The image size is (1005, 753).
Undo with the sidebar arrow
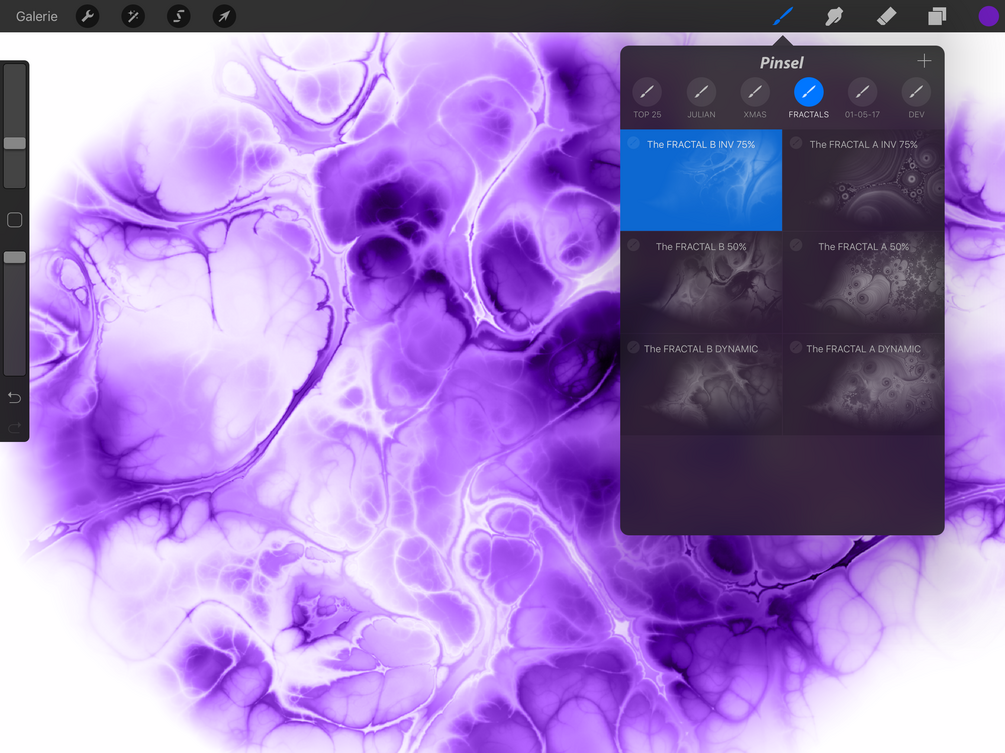(x=15, y=398)
